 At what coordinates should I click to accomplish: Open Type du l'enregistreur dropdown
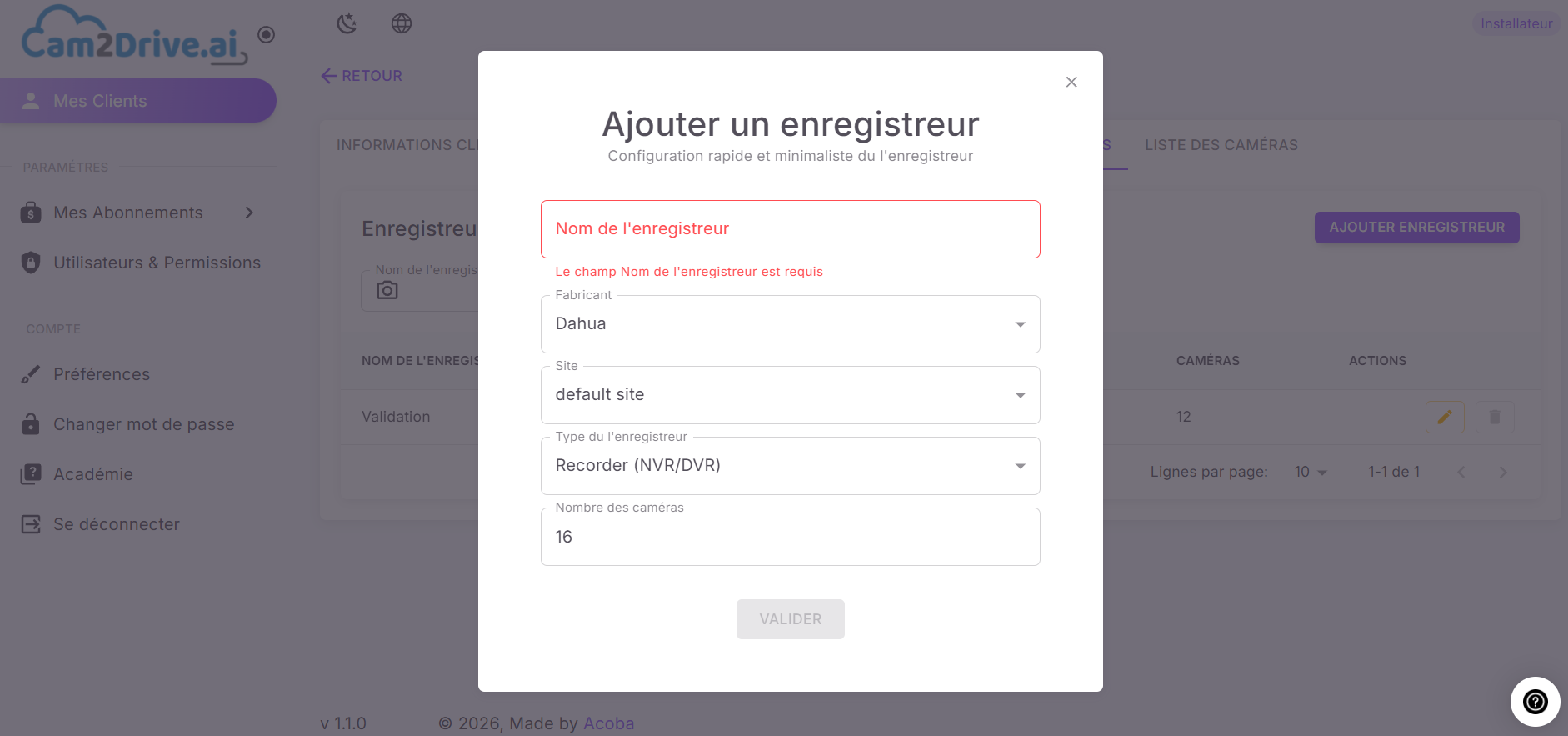790,466
